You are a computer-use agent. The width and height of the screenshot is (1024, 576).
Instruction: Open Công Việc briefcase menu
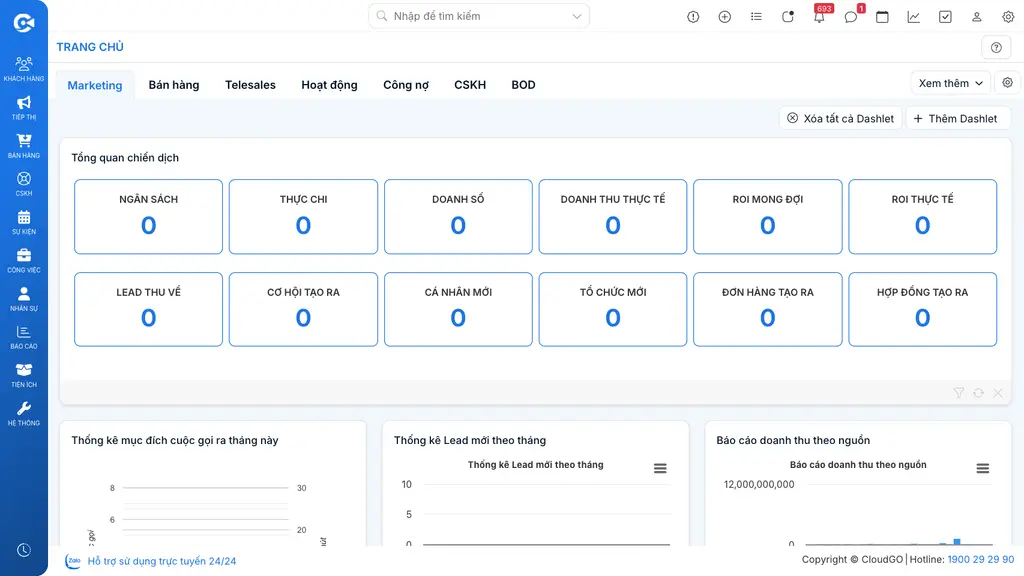pyautogui.click(x=24, y=260)
